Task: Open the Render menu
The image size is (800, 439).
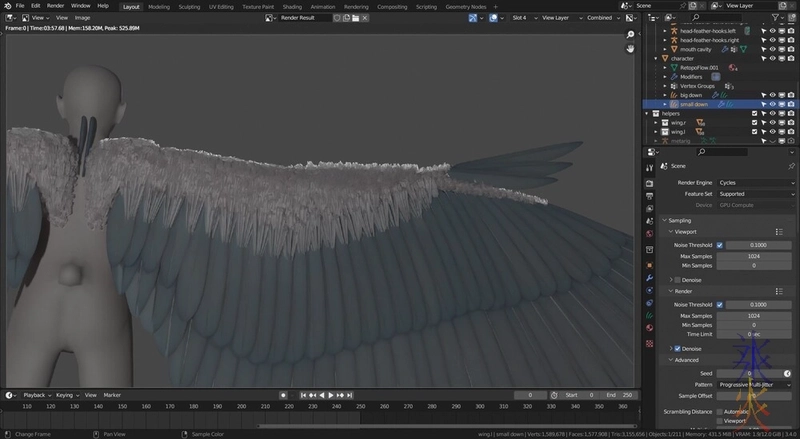Action: pyautogui.click(x=55, y=6)
